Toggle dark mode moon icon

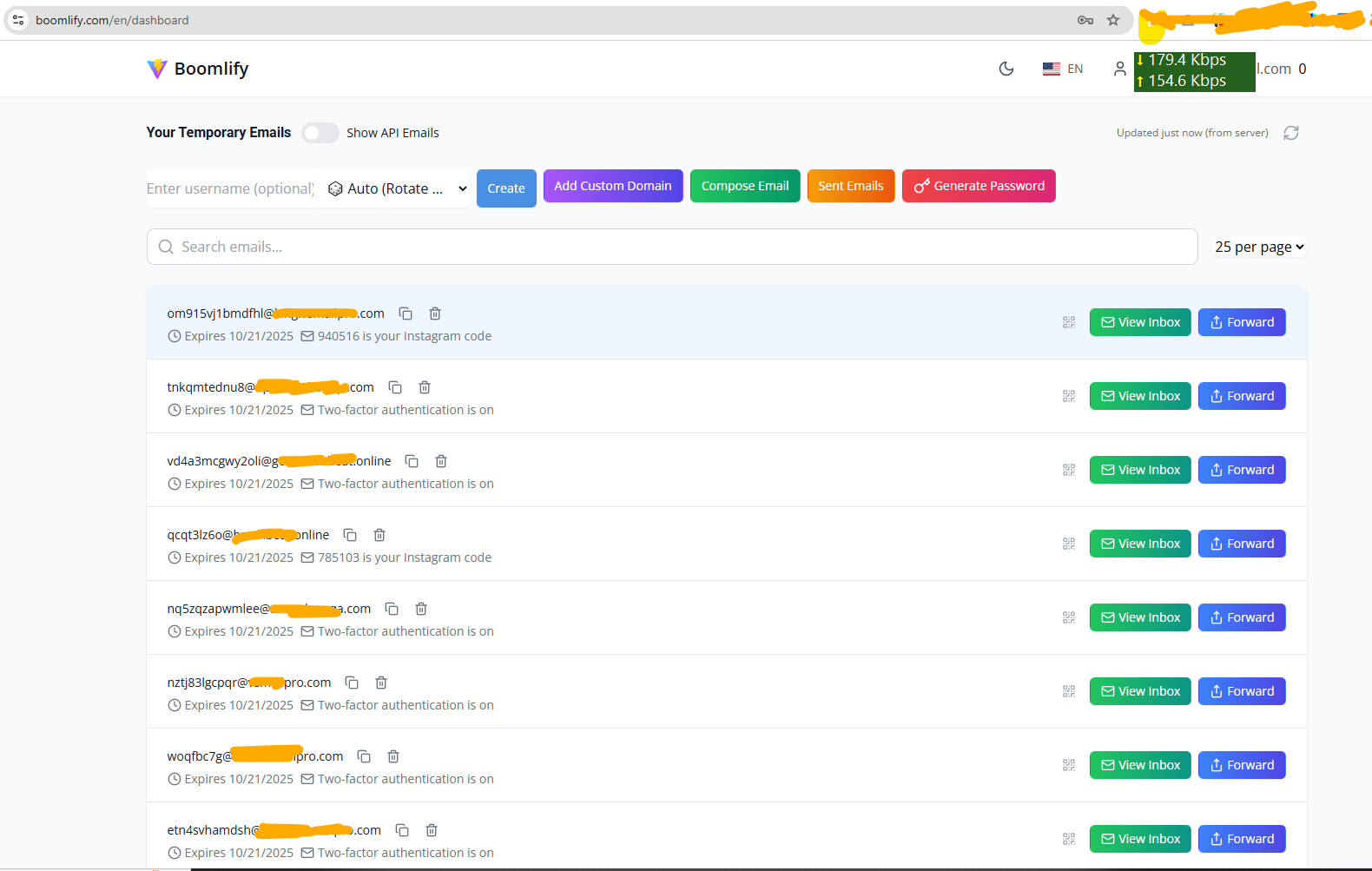1006,69
